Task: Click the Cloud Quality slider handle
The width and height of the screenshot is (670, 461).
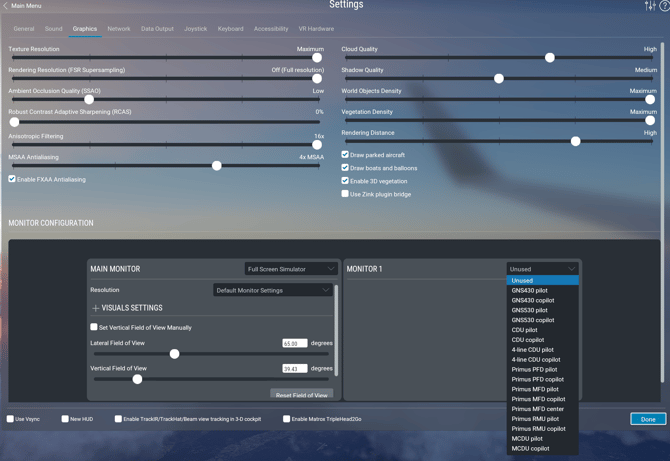Action: (550, 57)
